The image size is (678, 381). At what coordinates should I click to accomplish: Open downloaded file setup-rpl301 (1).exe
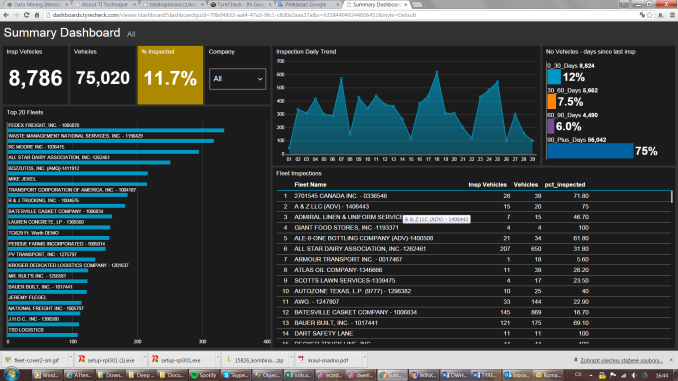coord(106,360)
